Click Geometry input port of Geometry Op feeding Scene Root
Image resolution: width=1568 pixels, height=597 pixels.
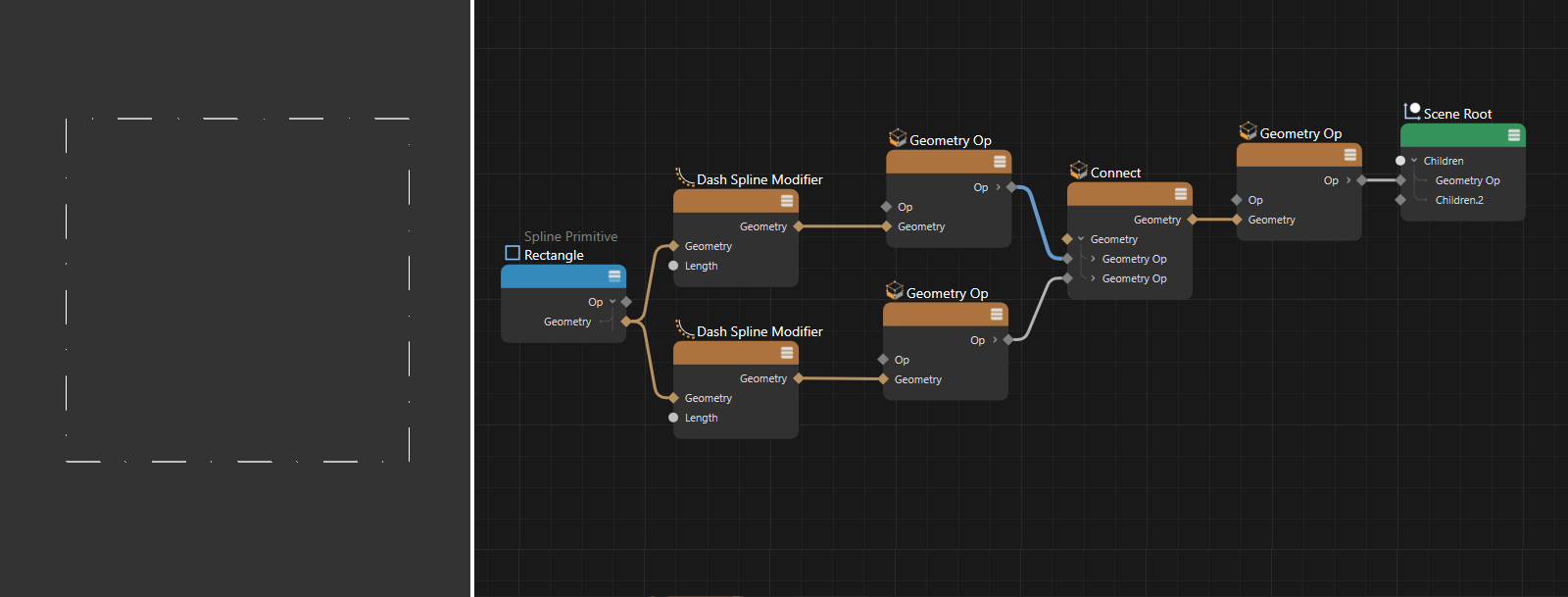(x=1237, y=220)
